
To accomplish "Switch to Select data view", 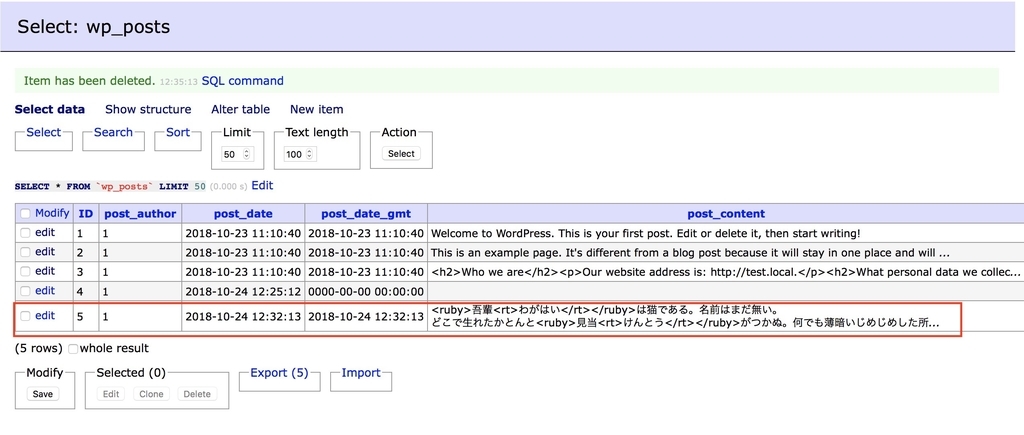I will tap(50, 109).
